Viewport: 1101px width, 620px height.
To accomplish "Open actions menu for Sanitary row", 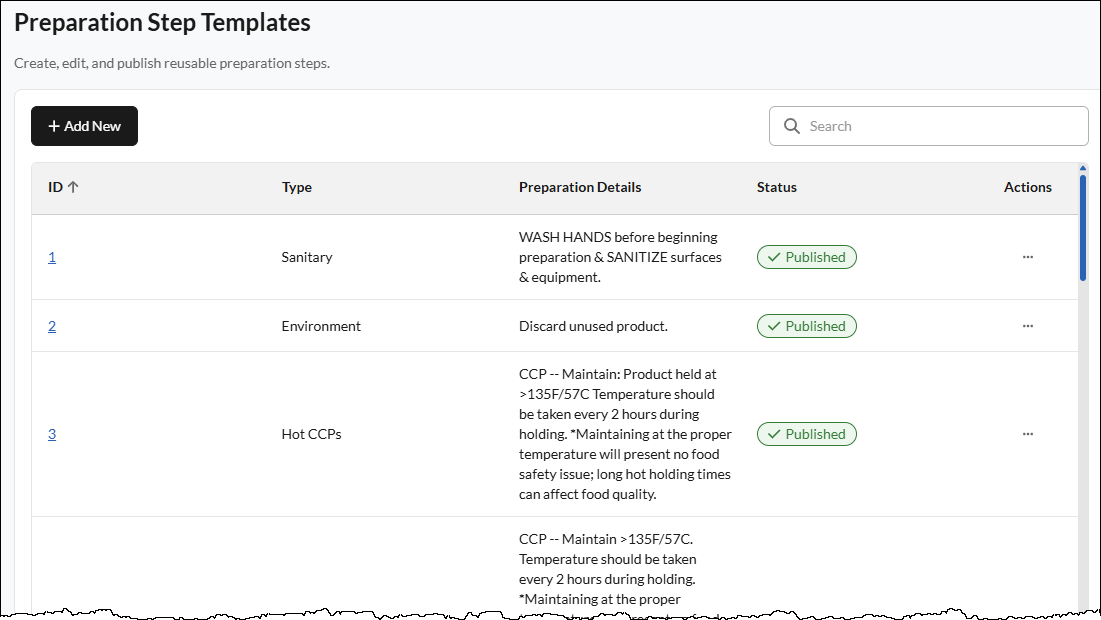I will click(x=1028, y=257).
